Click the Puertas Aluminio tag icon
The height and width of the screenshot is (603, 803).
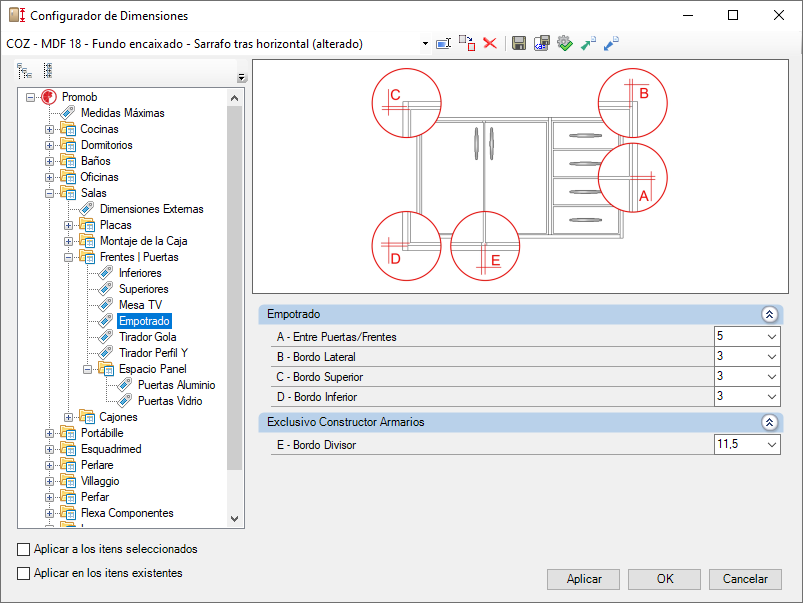click(x=124, y=385)
